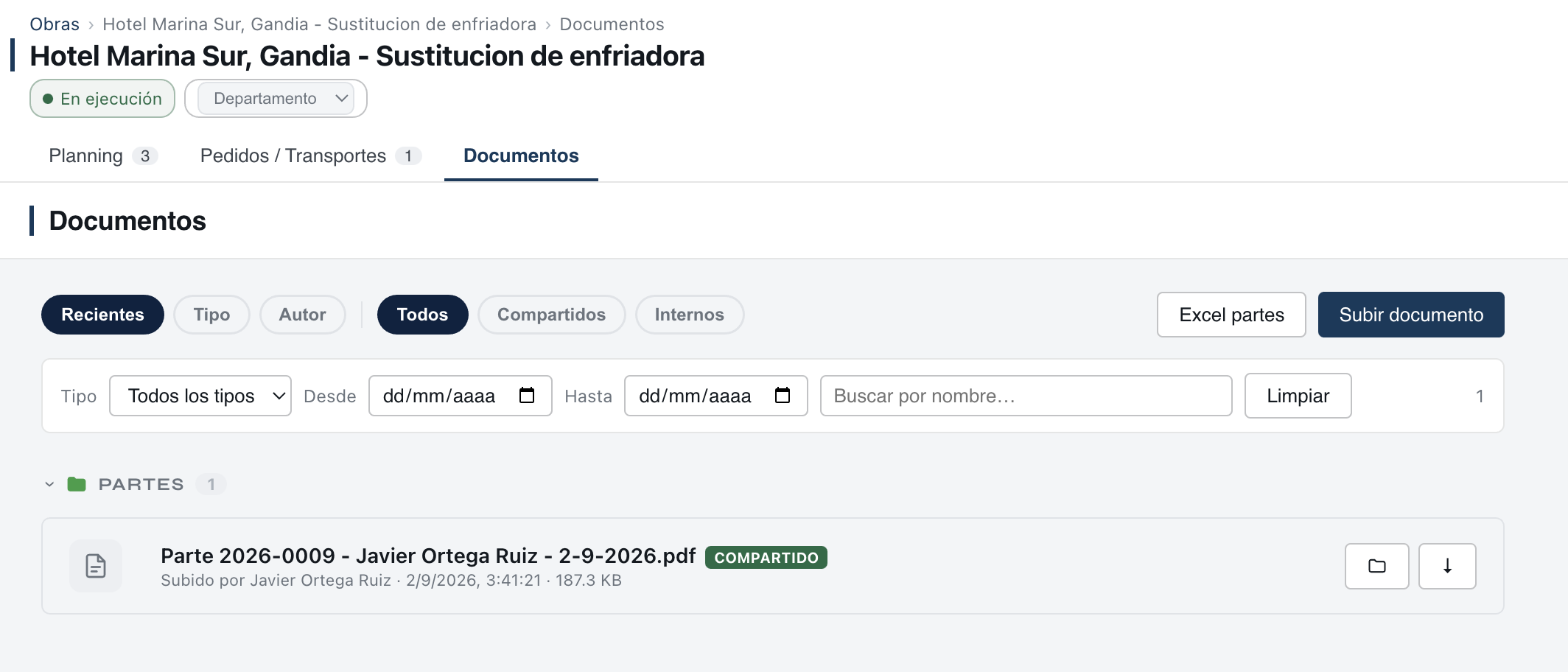The image size is (1568, 672).
Task: Click the Desde date input field
Action: click(460, 396)
